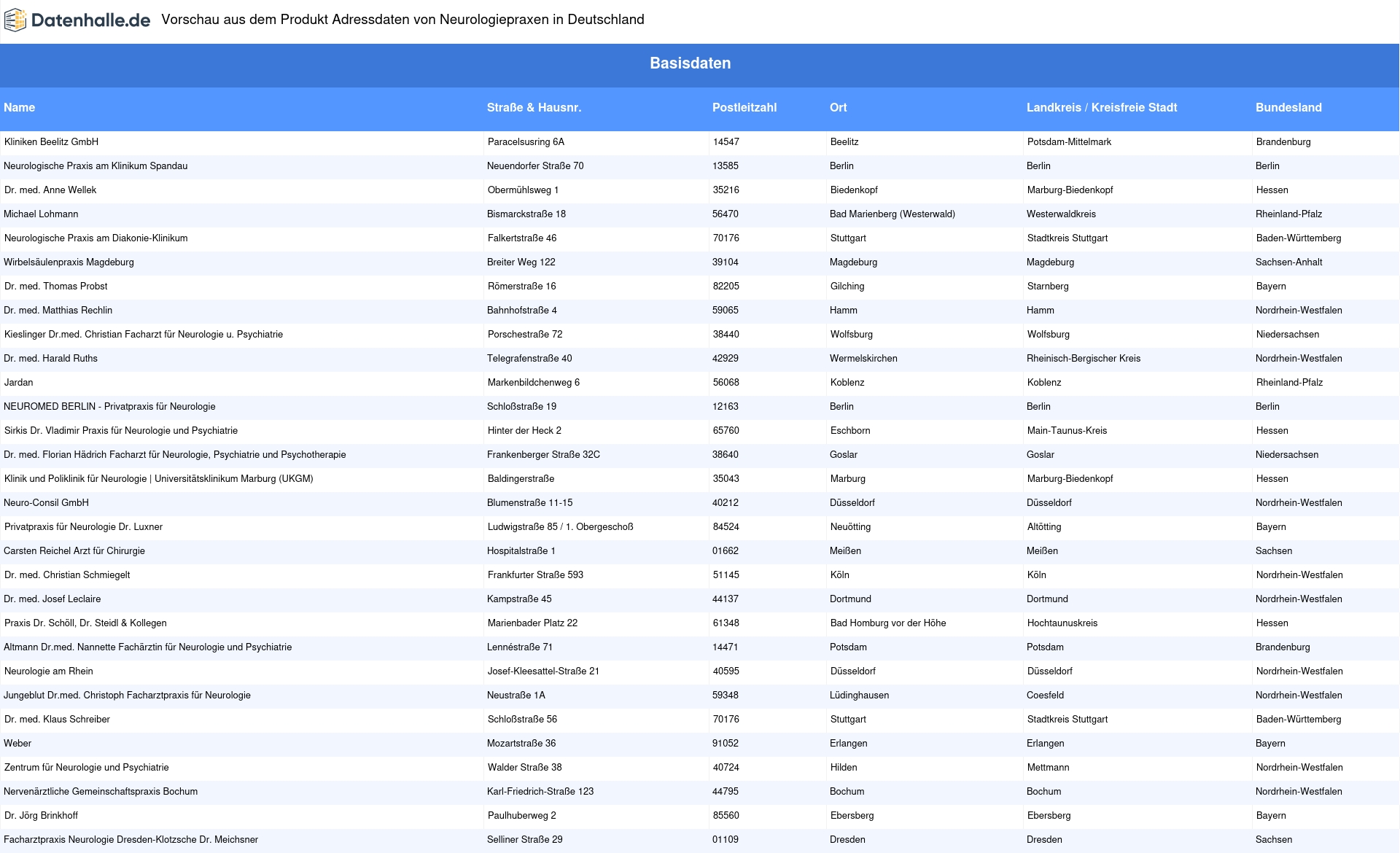Click the Paracelsusring 6A address cell
The width and height of the screenshot is (1400, 853).
click(x=526, y=142)
